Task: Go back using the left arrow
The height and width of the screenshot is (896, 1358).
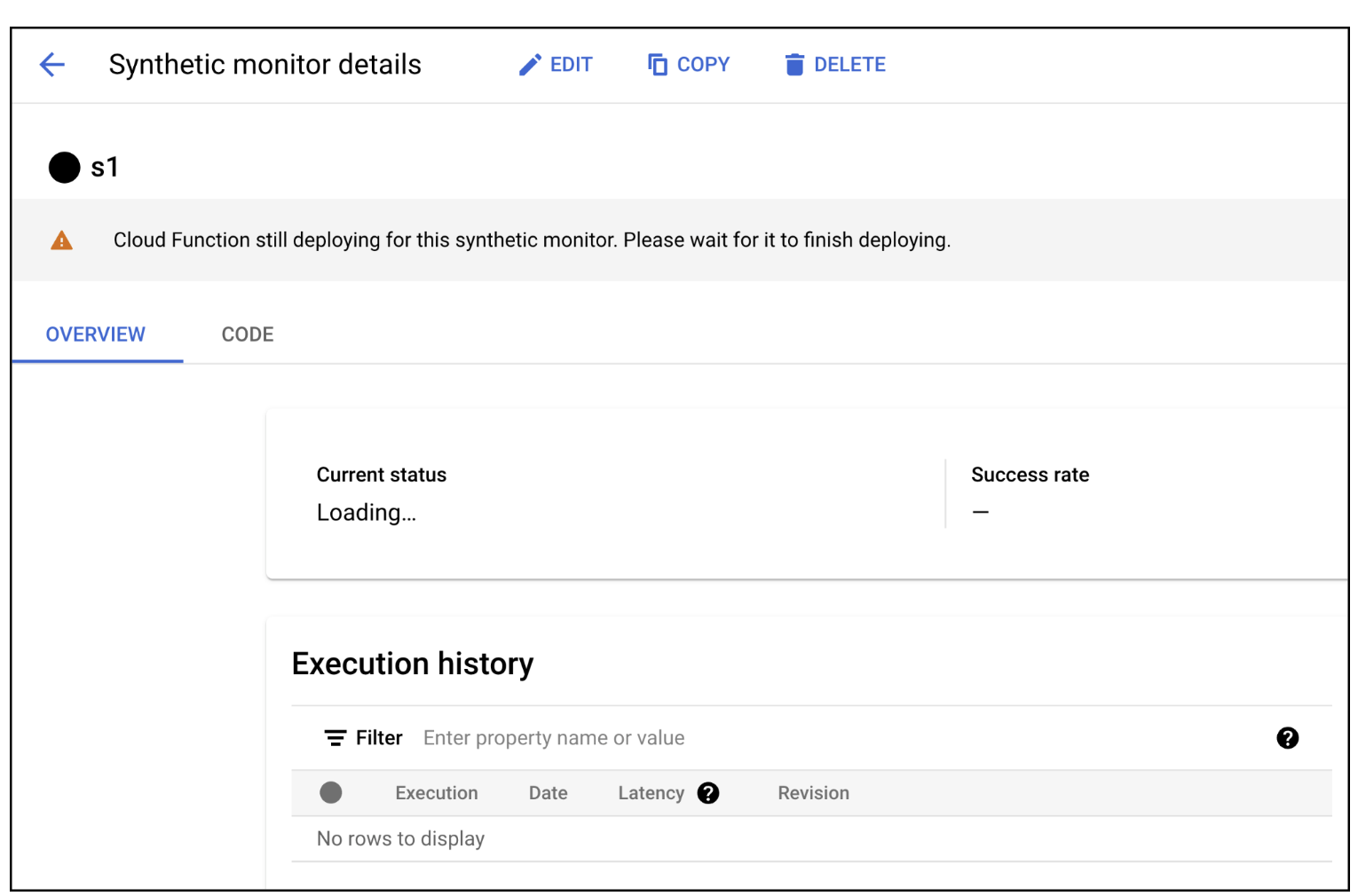Action: 52,65
